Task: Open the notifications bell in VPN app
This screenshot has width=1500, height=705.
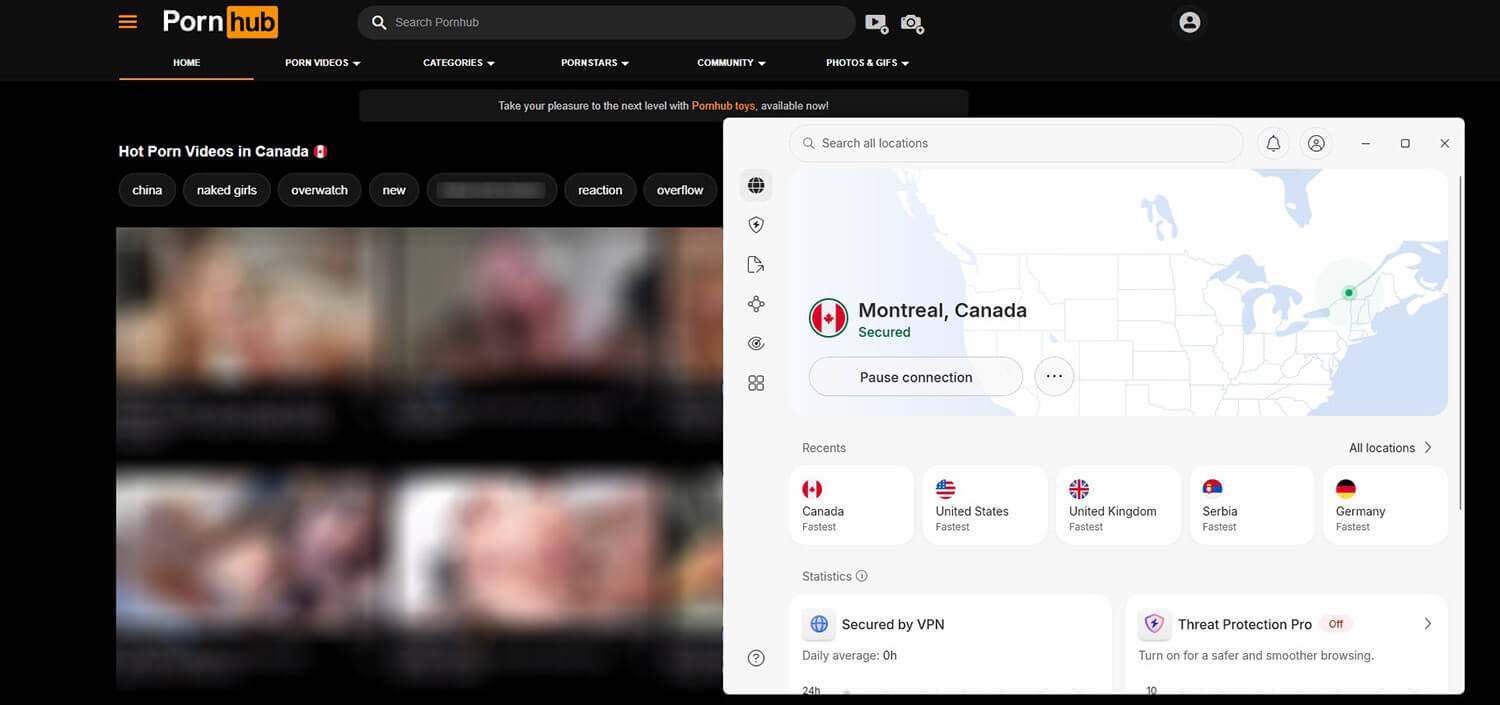Action: (1273, 144)
